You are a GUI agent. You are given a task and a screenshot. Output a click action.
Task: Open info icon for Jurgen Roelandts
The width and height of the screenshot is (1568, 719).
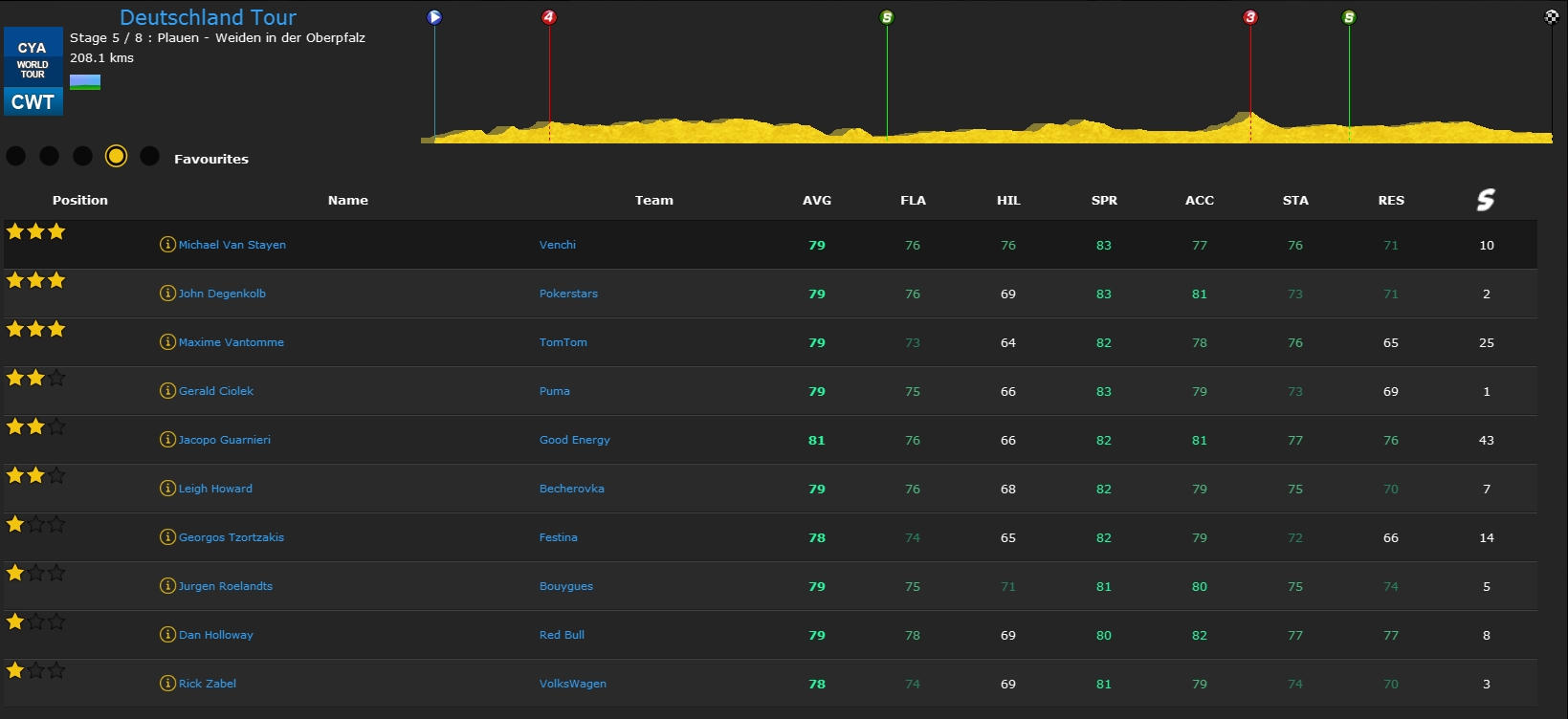click(x=167, y=586)
